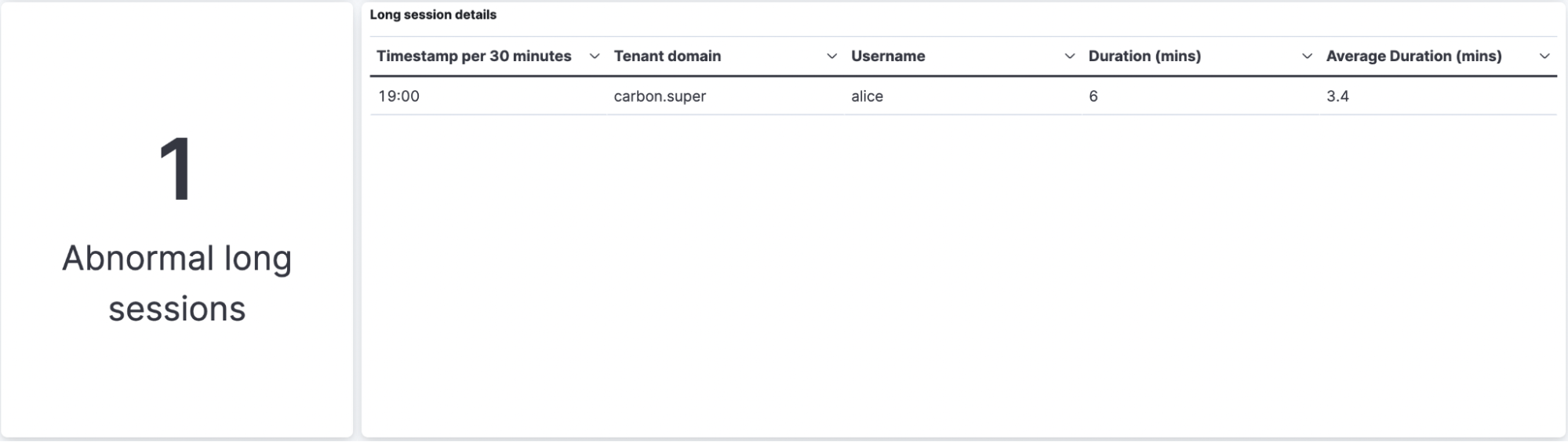
Task: Click the Duration (mins) header label
Action: click(x=1144, y=56)
